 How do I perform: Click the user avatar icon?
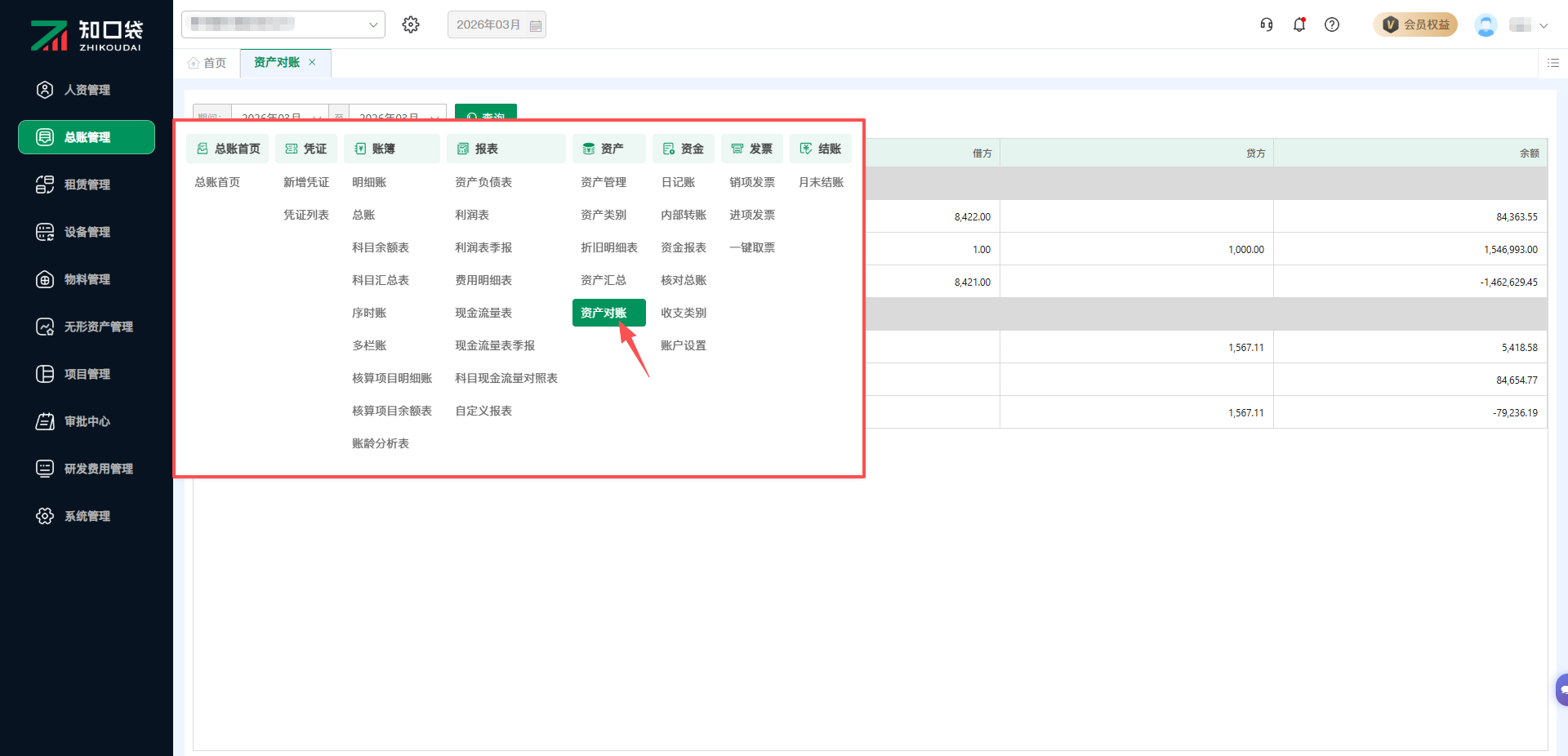(x=1486, y=24)
